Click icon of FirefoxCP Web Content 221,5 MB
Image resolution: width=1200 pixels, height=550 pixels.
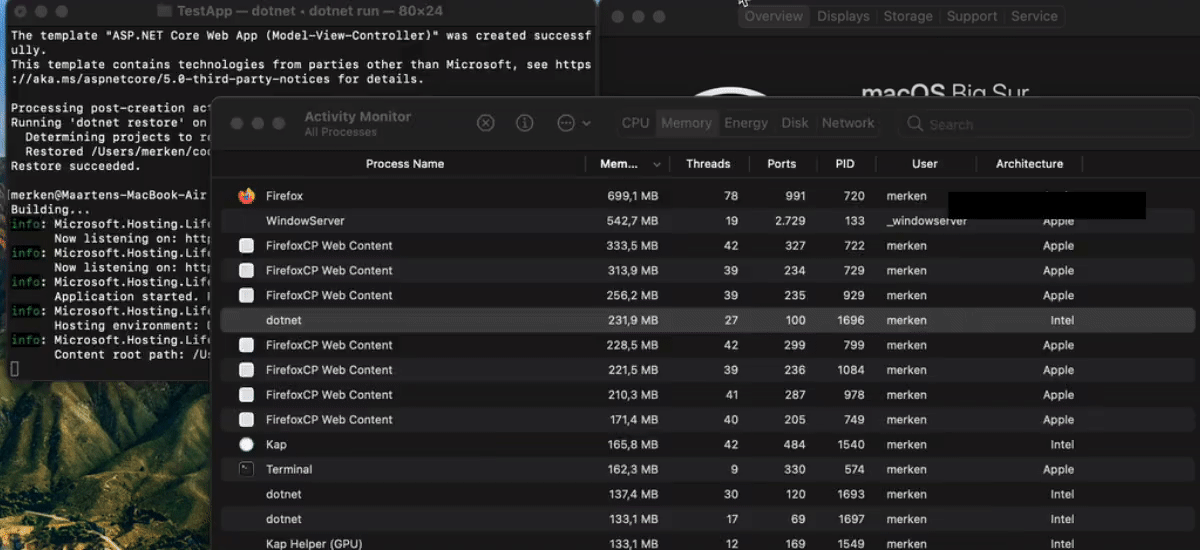tap(247, 370)
